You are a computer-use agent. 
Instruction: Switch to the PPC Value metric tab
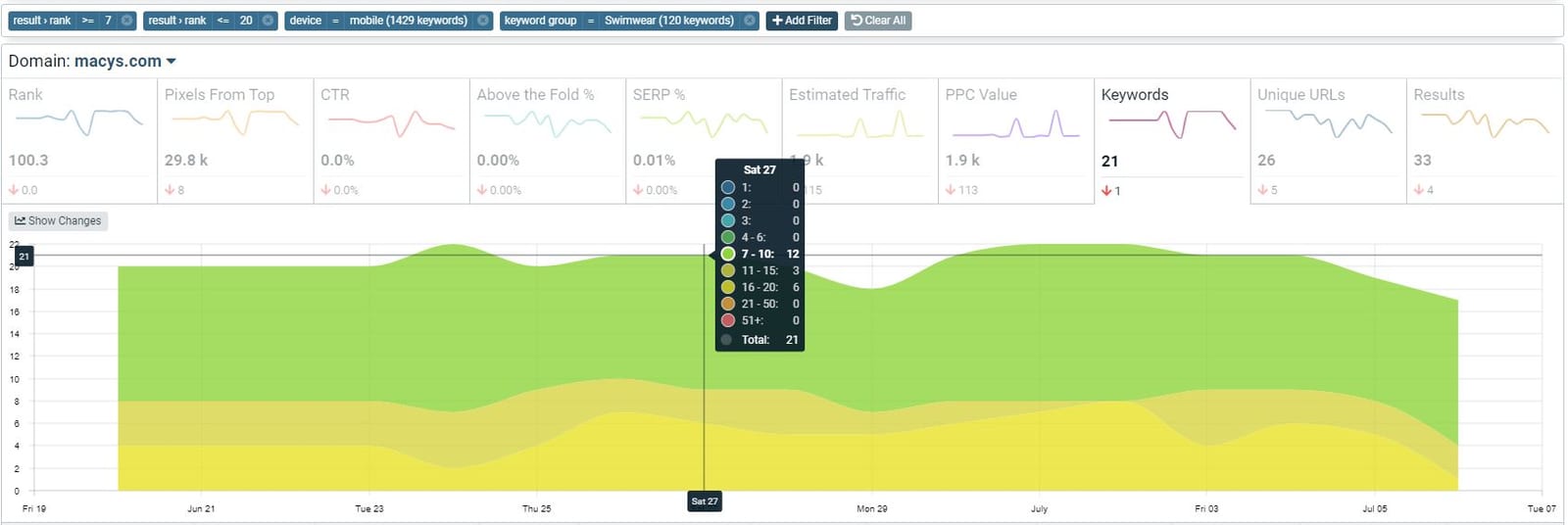click(1015, 141)
